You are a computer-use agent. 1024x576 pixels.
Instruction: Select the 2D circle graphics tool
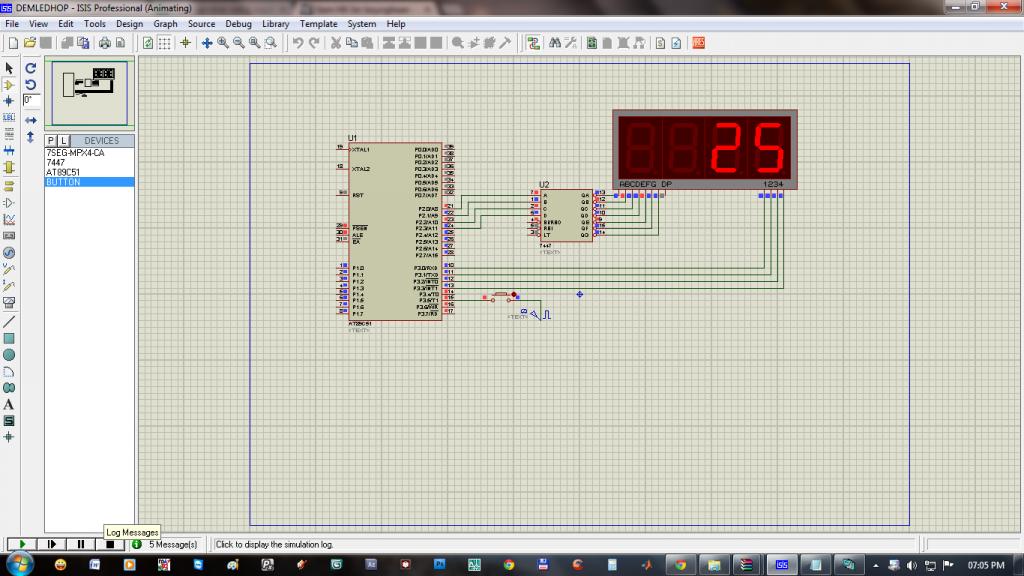(9, 355)
